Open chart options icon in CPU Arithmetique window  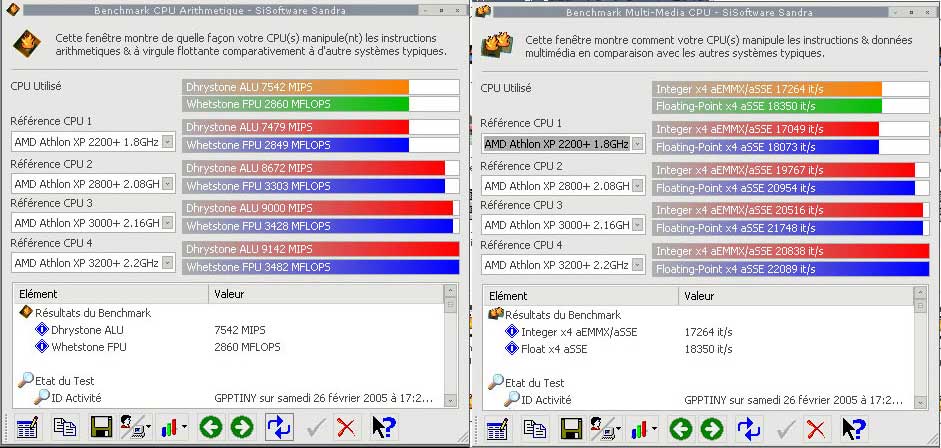173,427
